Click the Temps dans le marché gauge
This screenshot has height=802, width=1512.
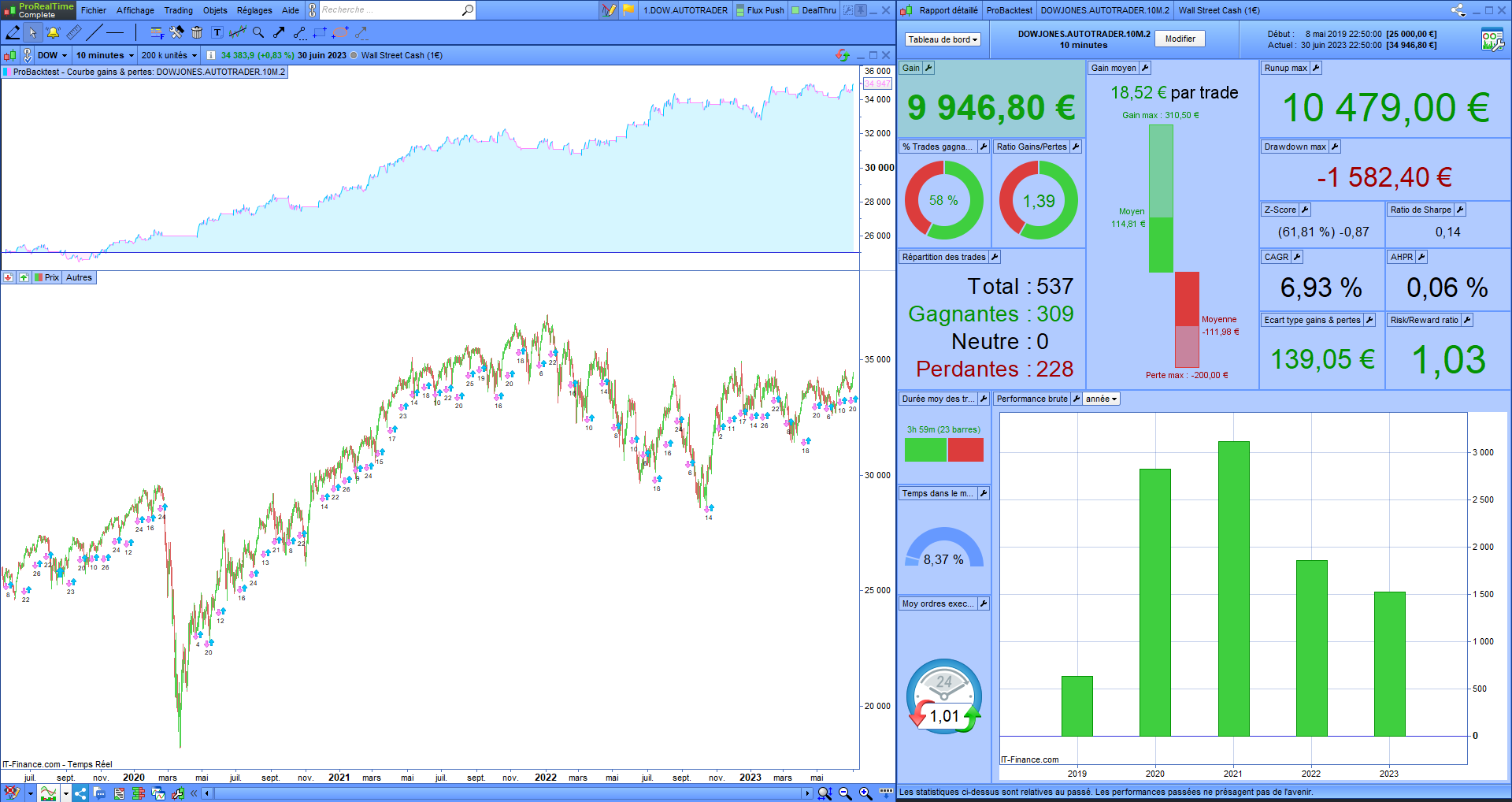pos(943,548)
